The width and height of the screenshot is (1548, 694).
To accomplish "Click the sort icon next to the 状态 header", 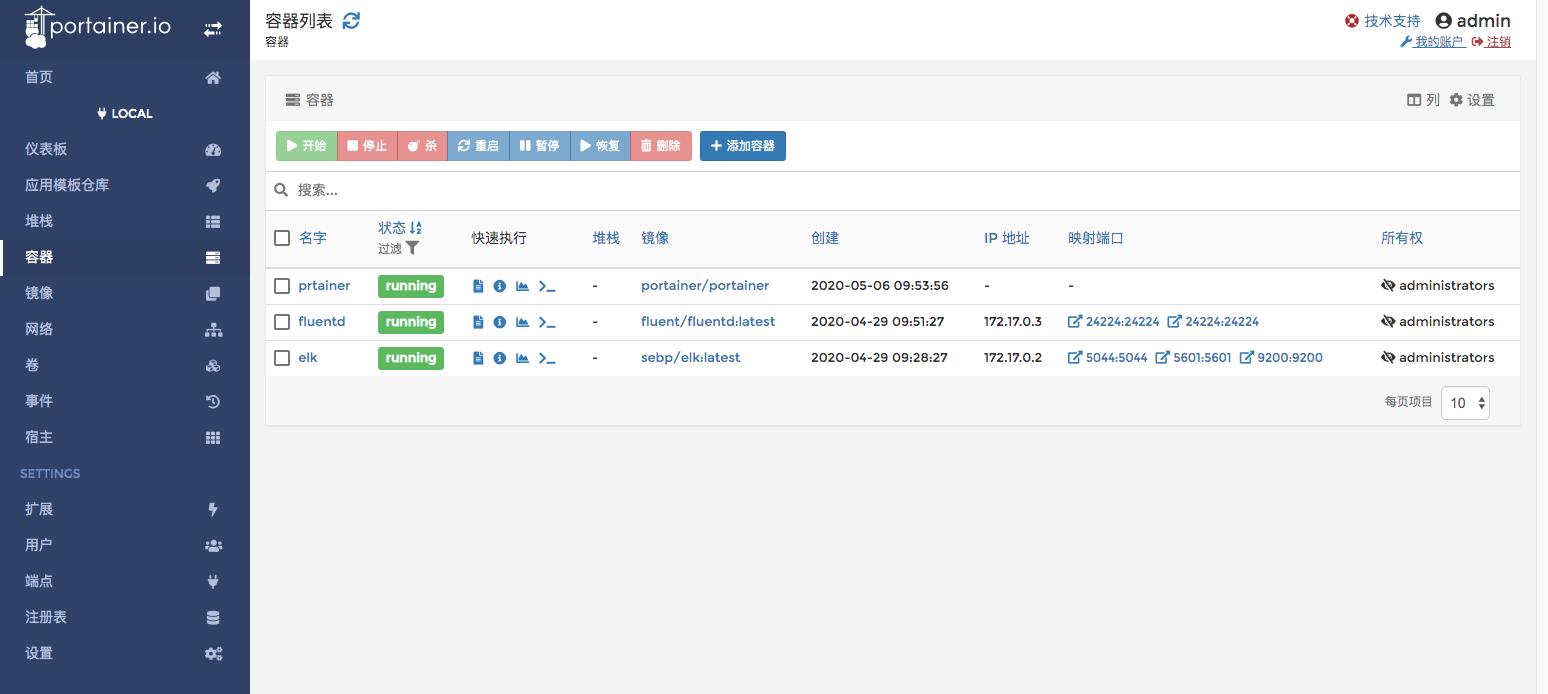I will pos(416,228).
